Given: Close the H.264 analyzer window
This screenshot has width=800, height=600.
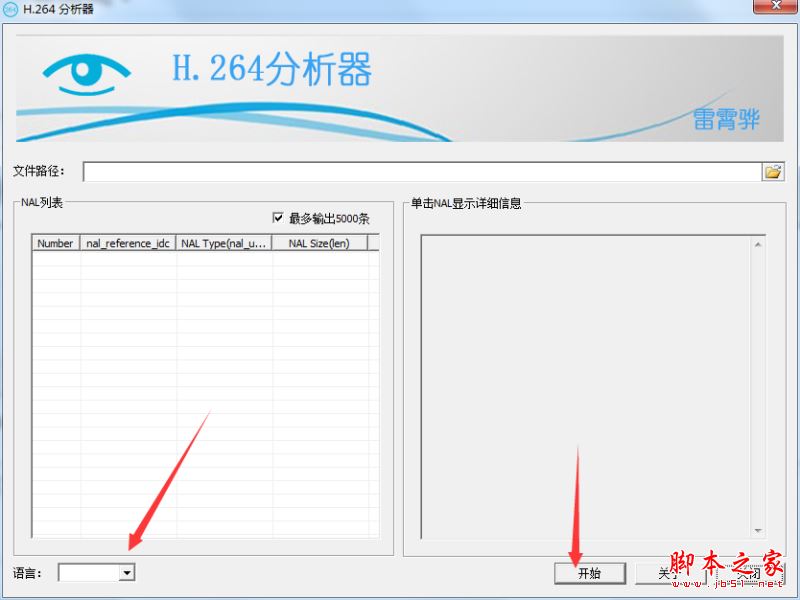Looking at the screenshot, I should pyautogui.click(x=776, y=6).
